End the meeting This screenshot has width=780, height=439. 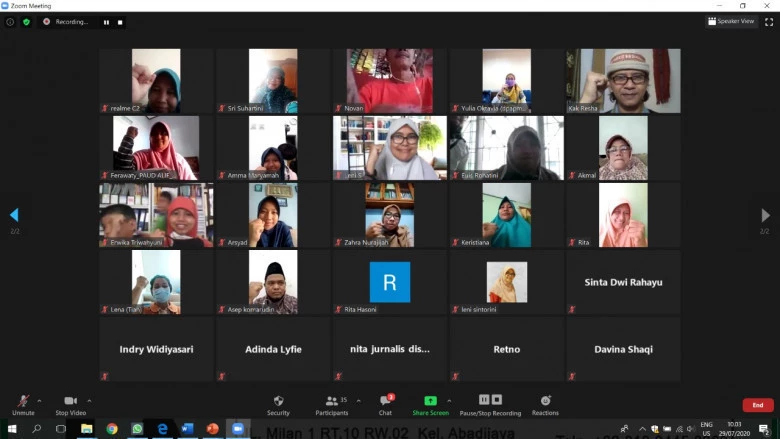click(x=758, y=405)
